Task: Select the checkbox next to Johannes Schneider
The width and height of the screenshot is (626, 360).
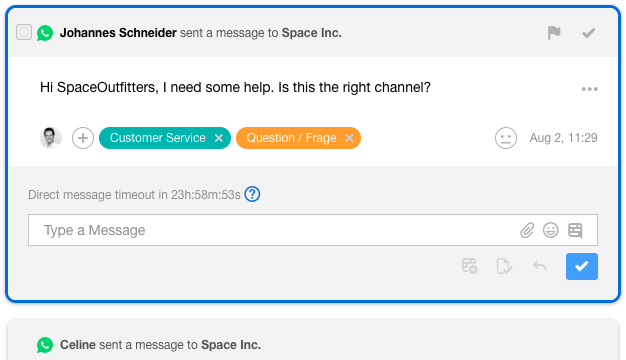Action: [24, 32]
